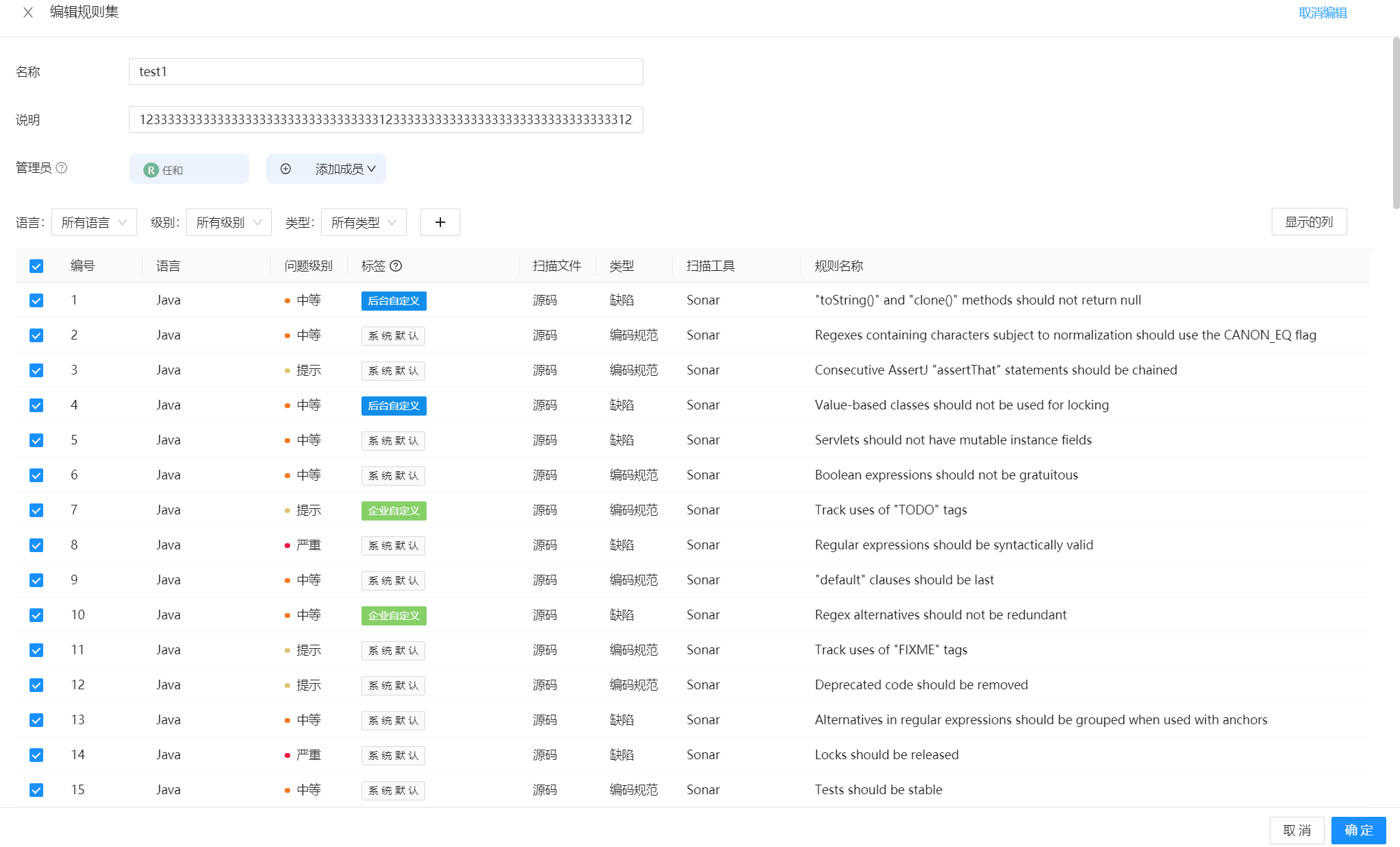This screenshot has width=1400, height=847.
Task: Toggle the select-all checkbox in table header
Action: click(x=36, y=266)
